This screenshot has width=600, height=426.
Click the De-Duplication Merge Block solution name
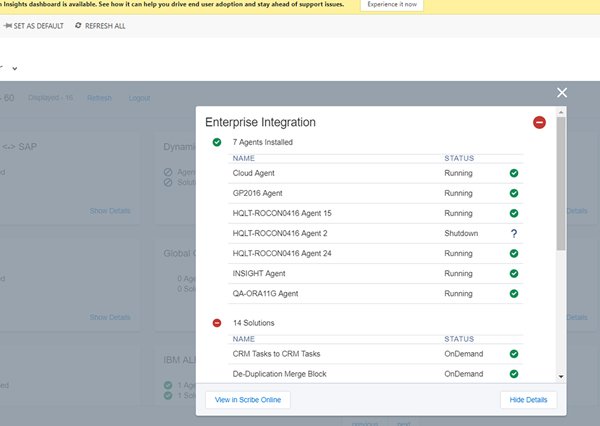click(x=279, y=374)
